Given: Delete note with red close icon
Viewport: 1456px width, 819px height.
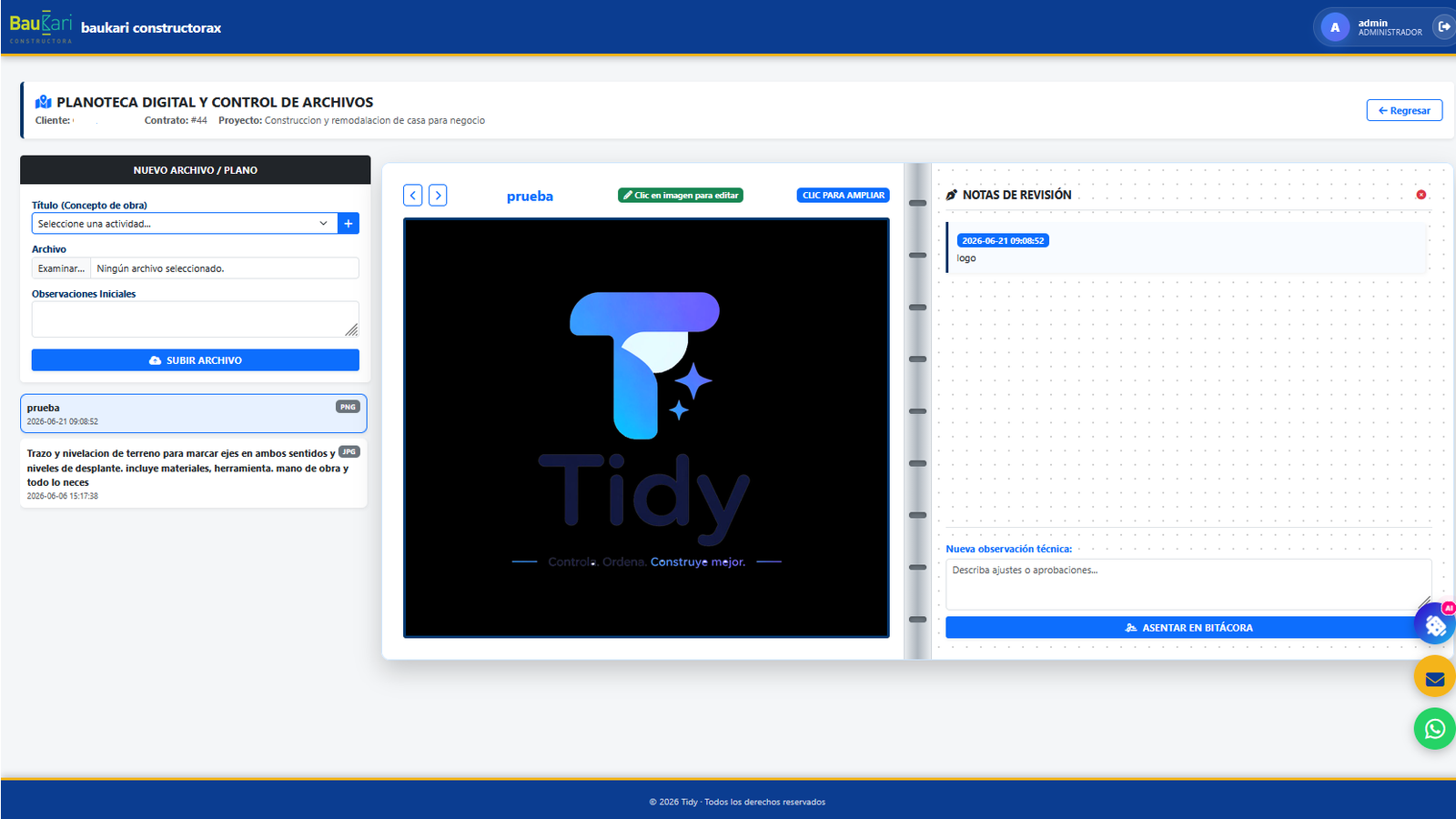Looking at the screenshot, I should tap(1421, 195).
